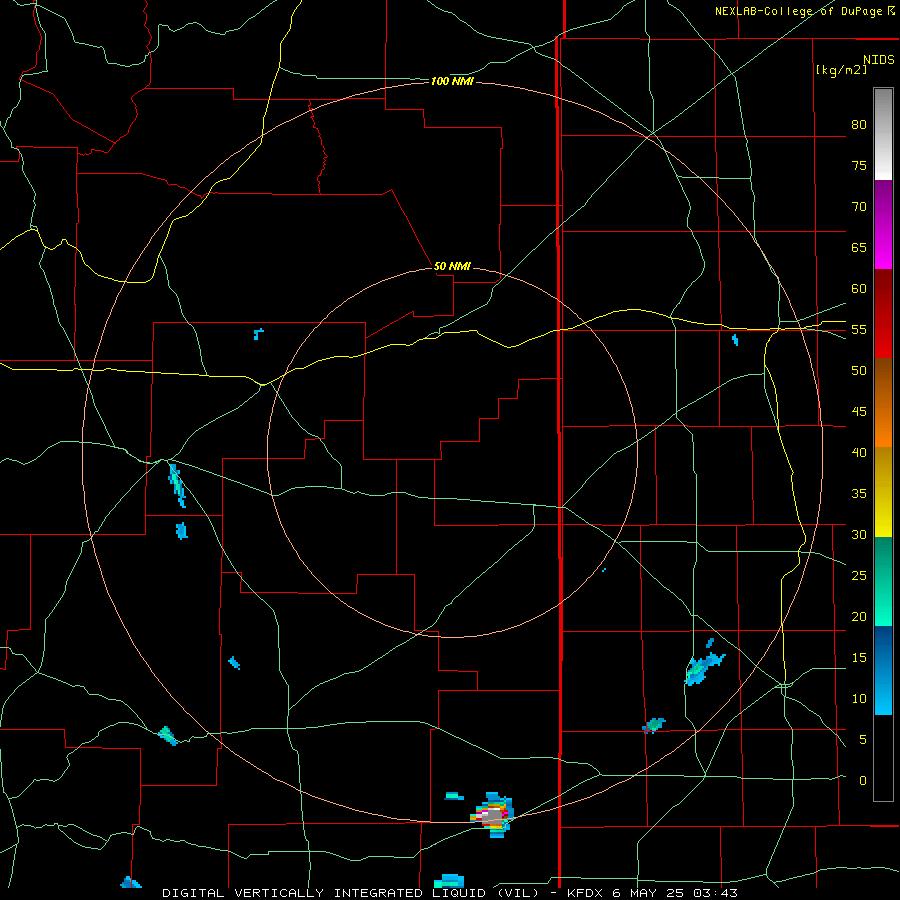Pick the brown-orange segment of the color bar

click(883, 402)
